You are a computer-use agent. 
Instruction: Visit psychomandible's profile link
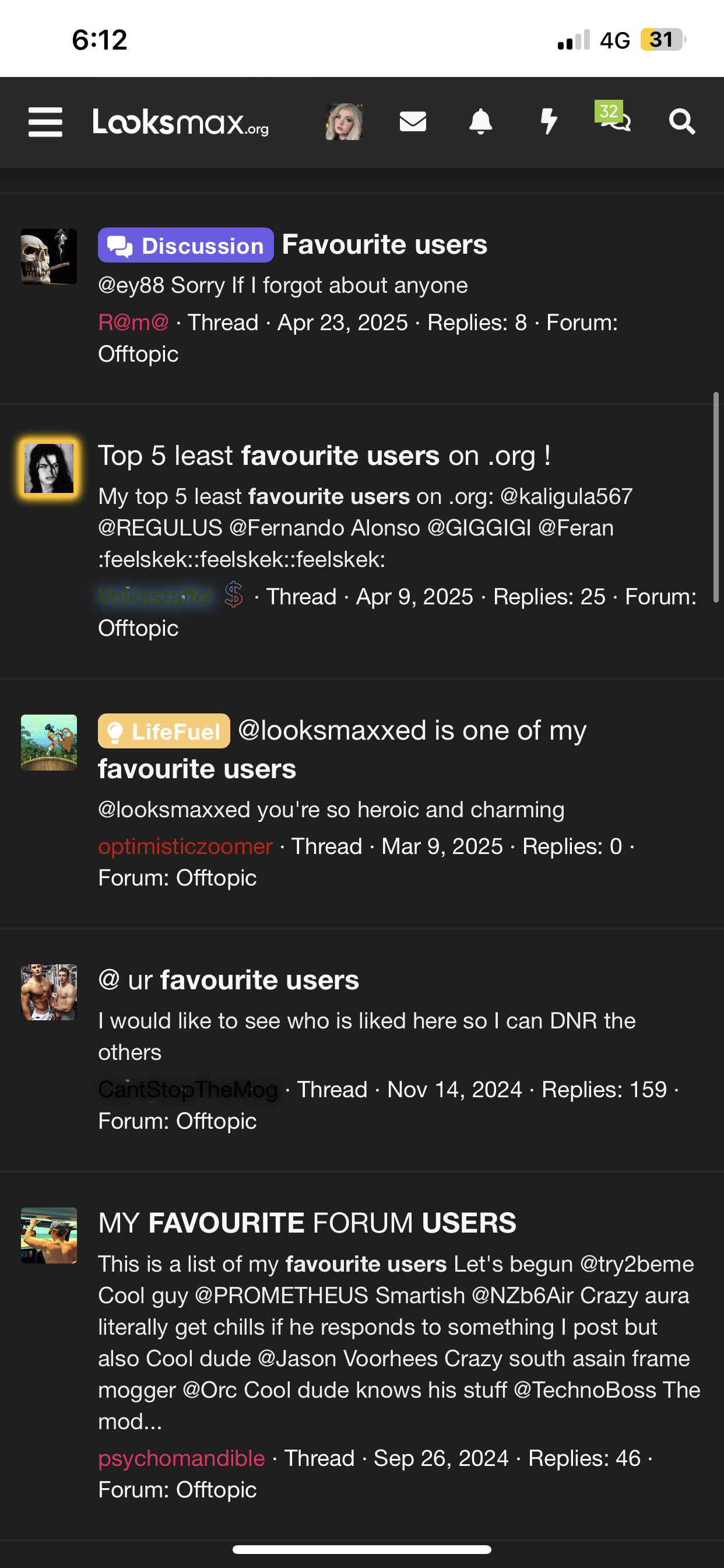[181, 1458]
